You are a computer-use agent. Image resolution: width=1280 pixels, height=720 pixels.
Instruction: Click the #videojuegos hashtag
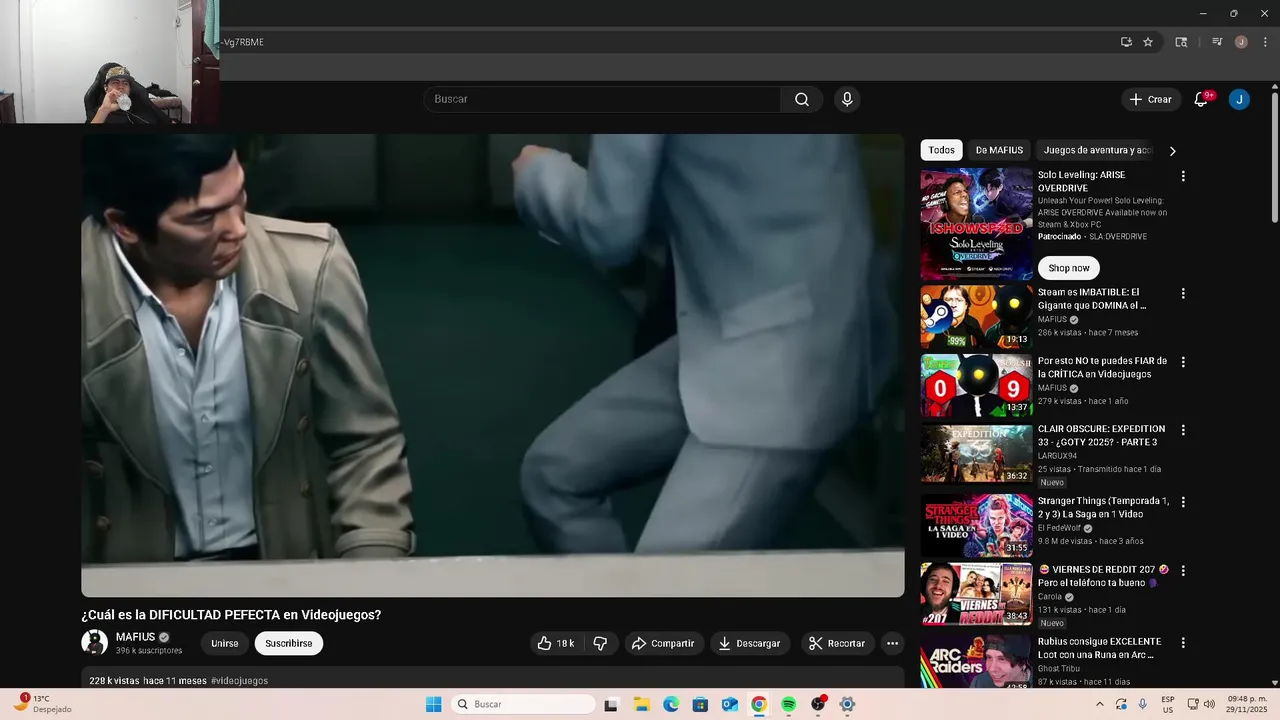pyautogui.click(x=239, y=681)
